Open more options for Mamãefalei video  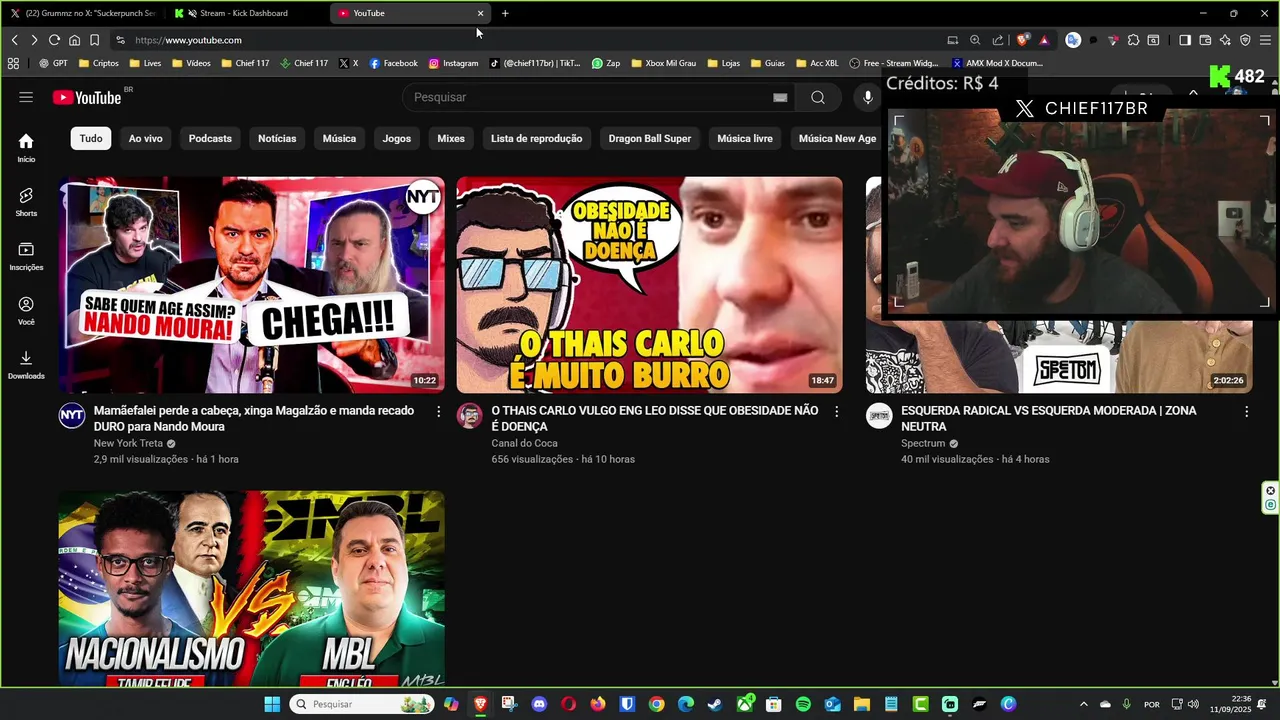click(438, 411)
